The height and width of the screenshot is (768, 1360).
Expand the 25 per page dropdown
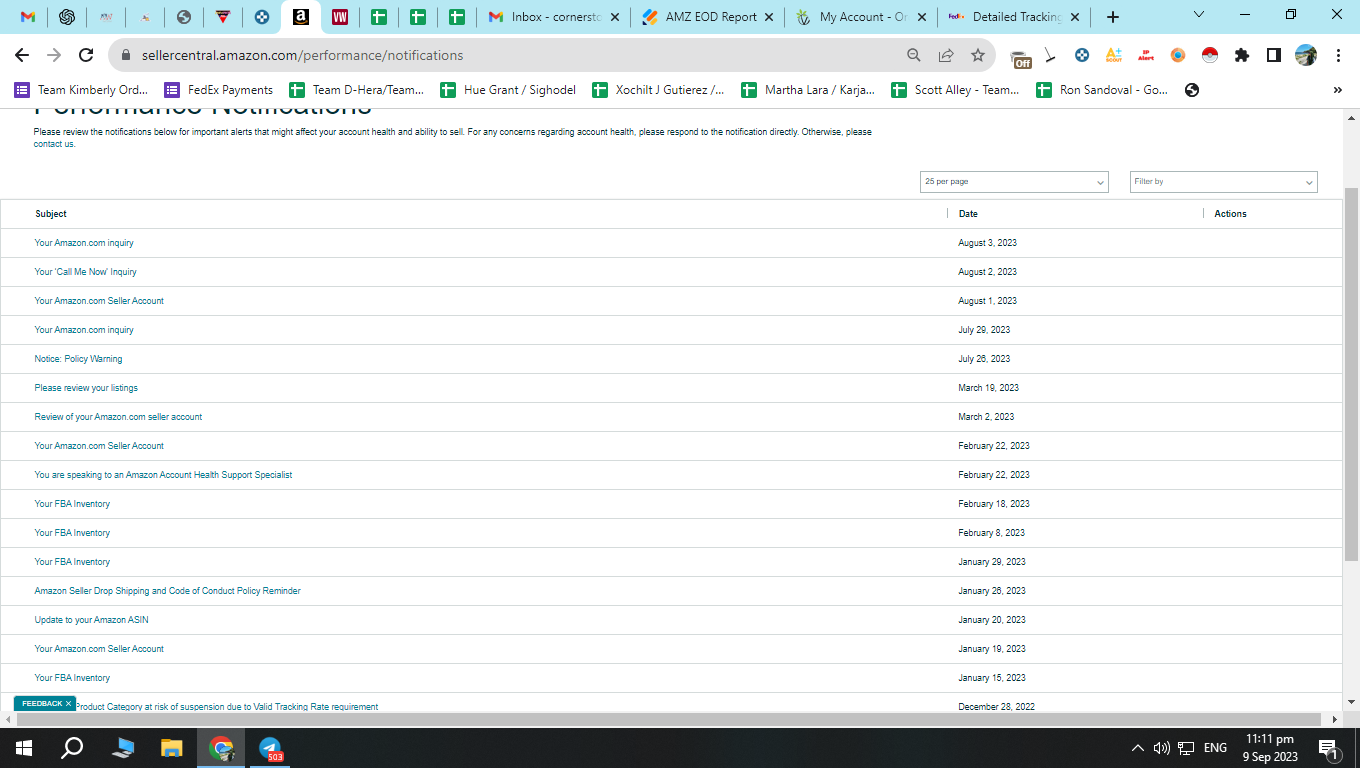[1014, 182]
